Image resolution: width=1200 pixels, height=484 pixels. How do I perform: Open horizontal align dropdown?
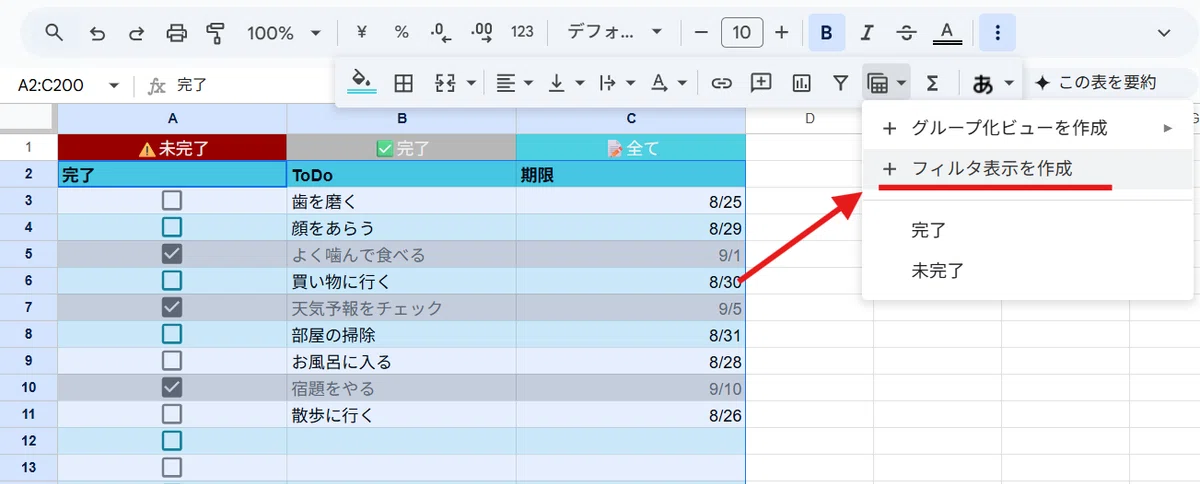tap(515, 83)
